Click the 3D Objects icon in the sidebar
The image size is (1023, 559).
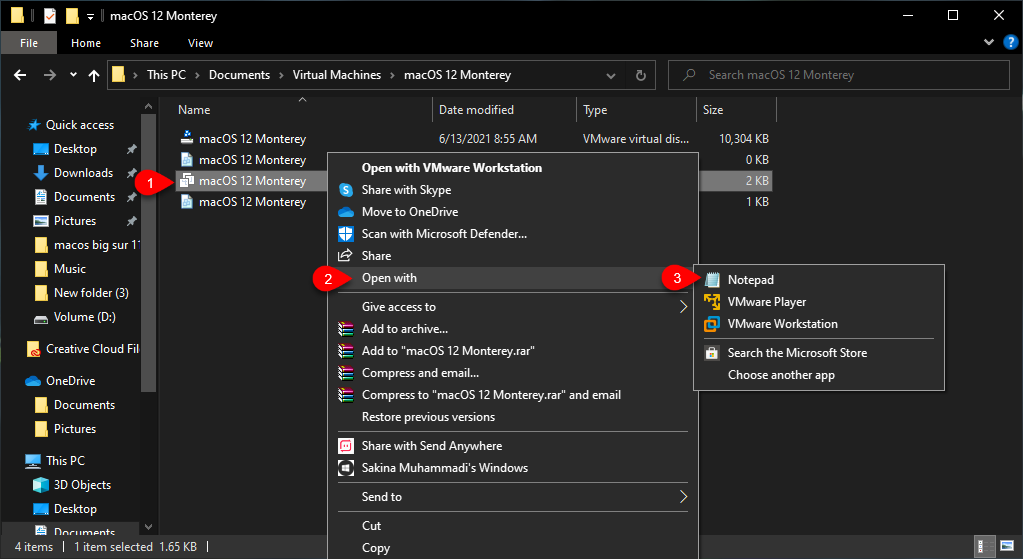pyautogui.click(x=41, y=485)
